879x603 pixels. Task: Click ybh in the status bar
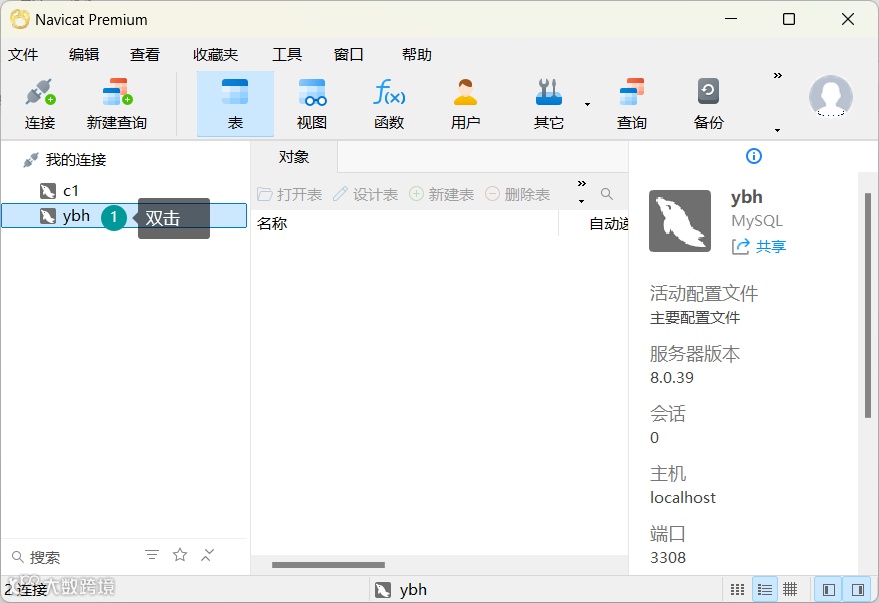coord(401,590)
